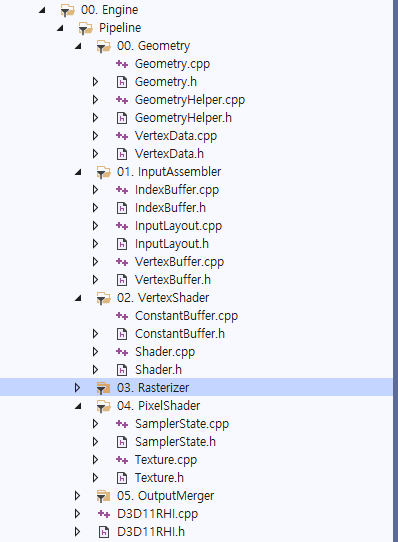The height and width of the screenshot is (542, 398).
Task: Click the IndexBuffer.cpp file icon
Action: click(x=122, y=190)
